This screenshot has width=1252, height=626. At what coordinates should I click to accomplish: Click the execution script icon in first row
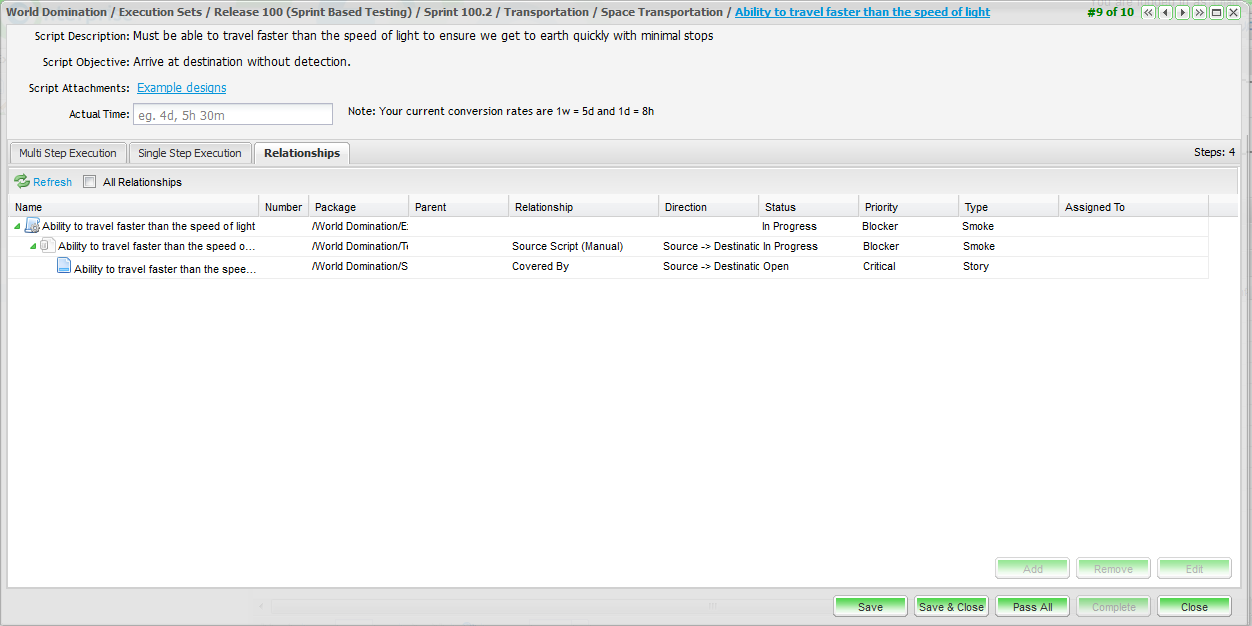(x=32, y=226)
